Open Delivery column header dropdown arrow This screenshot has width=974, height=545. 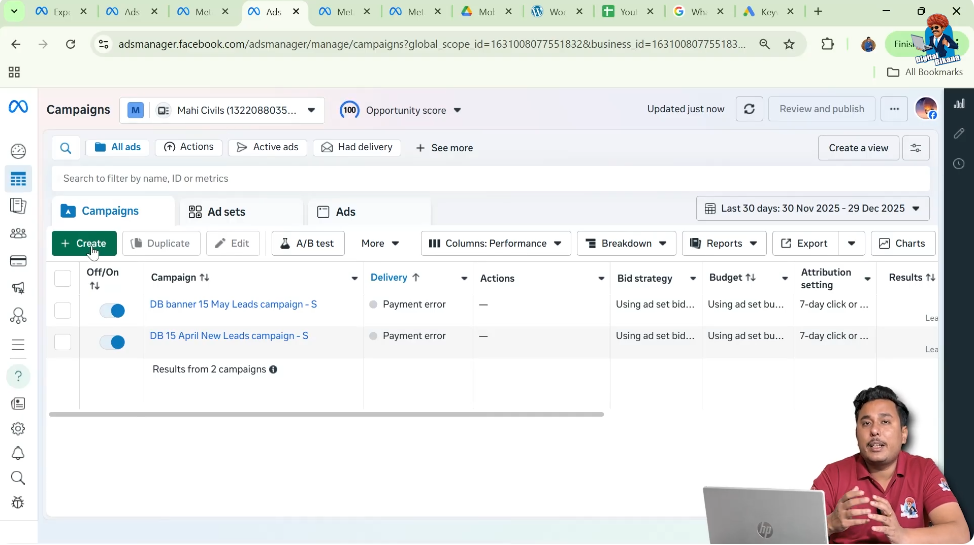[463, 278]
